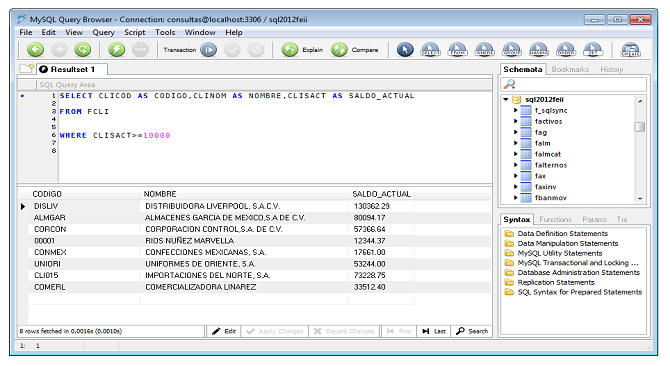The width and height of the screenshot is (670, 366).
Task: Execute the query with lightning icon
Action: [116, 50]
